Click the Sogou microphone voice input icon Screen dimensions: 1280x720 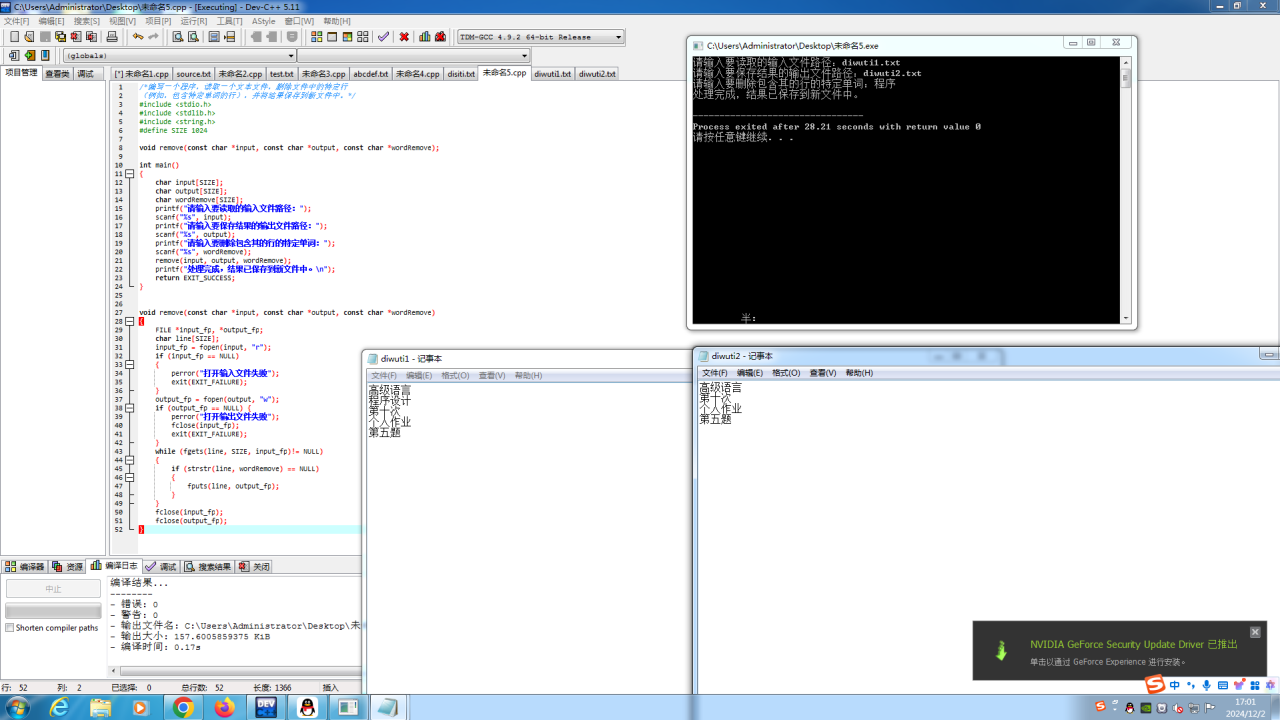[1207, 685]
